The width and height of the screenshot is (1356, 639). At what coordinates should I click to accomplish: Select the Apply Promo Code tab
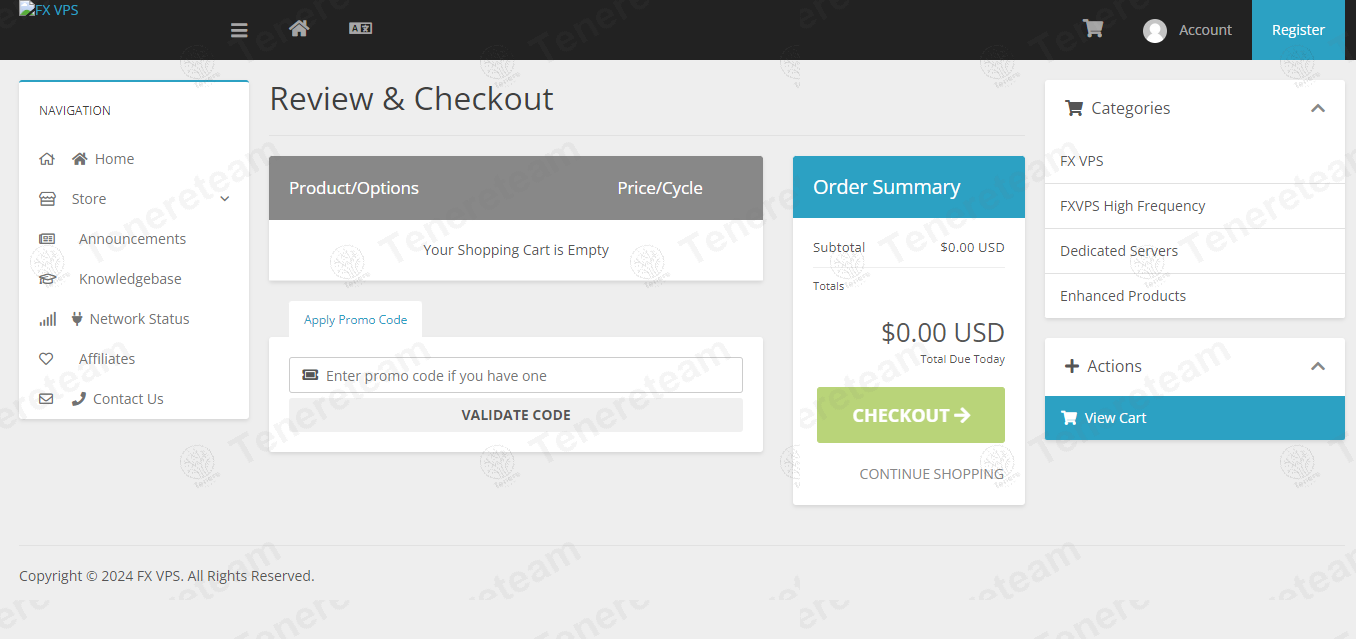[355, 320]
